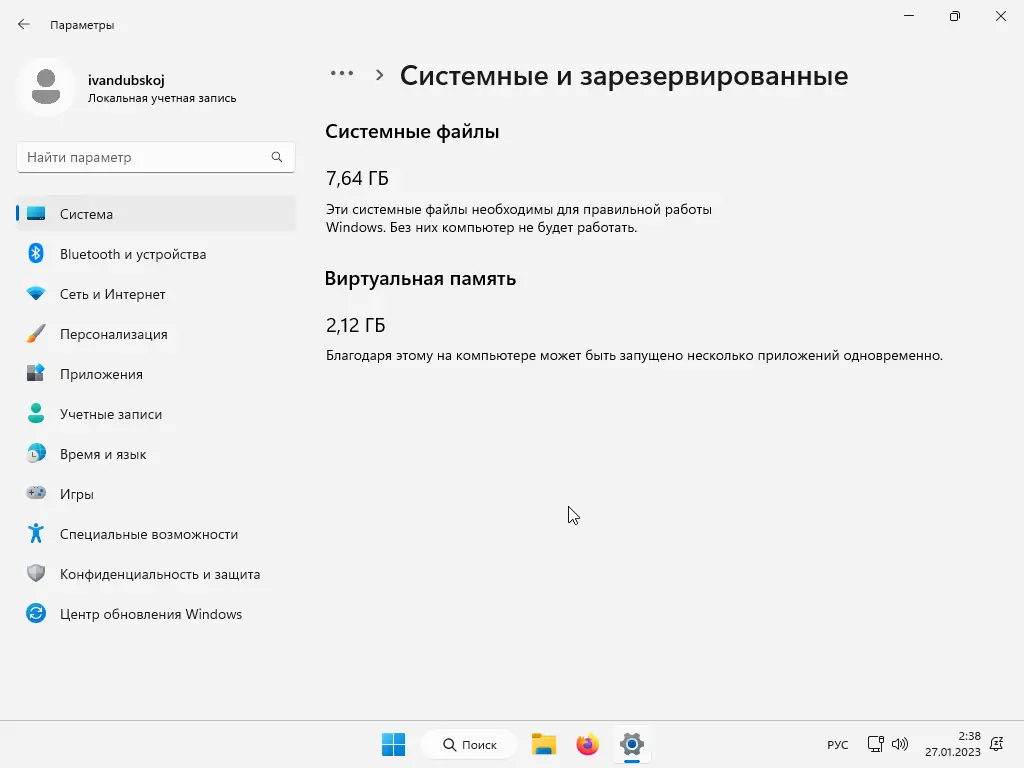Open File Explorer from taskbar
The width and height of the screenshot is (1024, 768).
click(x=543, y=744)
